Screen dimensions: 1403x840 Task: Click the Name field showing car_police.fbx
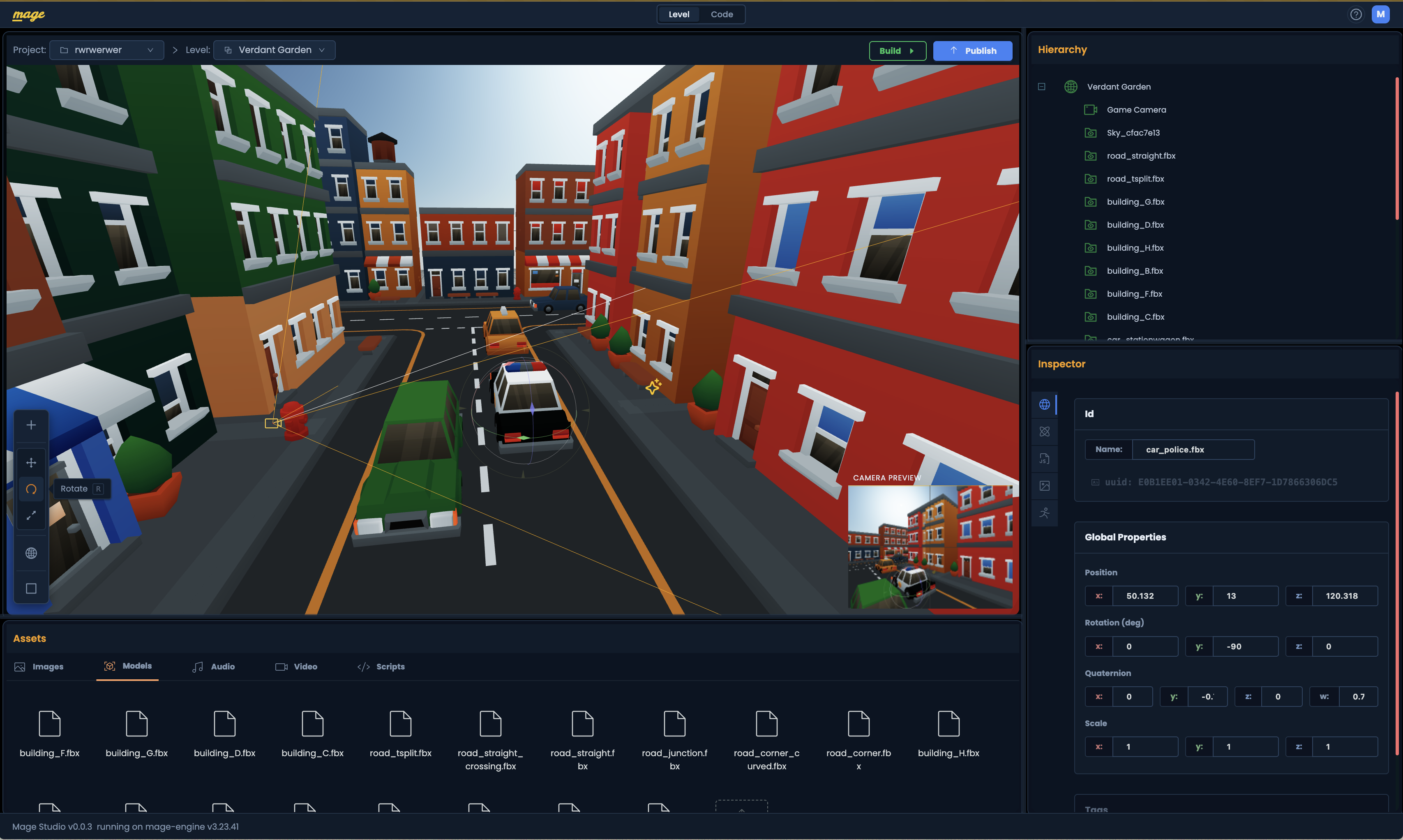pyautogui.click(x=1193, y=449)
